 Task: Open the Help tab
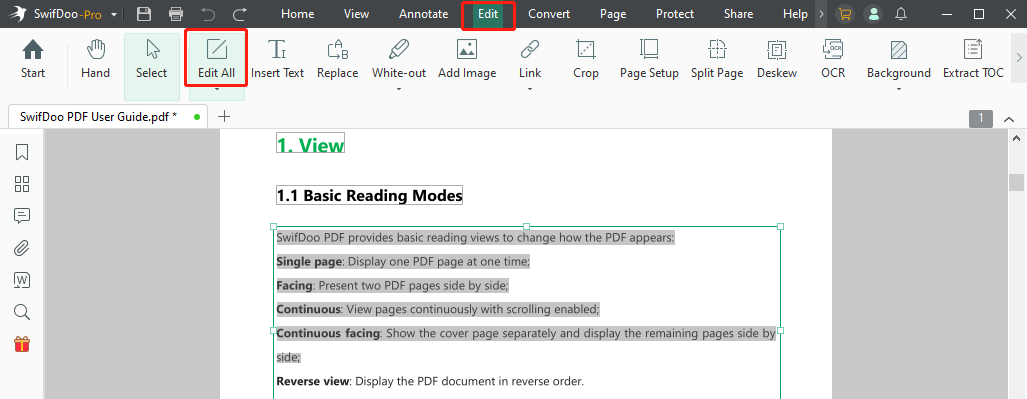click(x=796, y=14)
